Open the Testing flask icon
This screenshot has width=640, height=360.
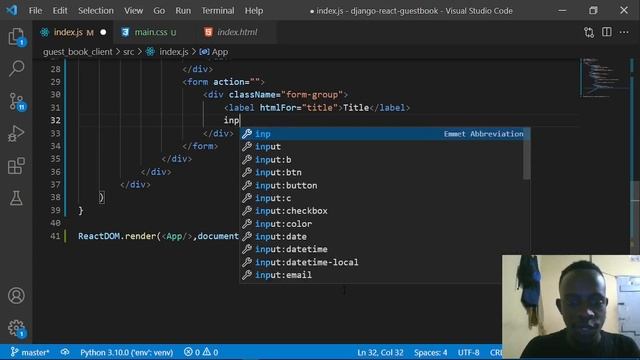(x=16, y=198)
